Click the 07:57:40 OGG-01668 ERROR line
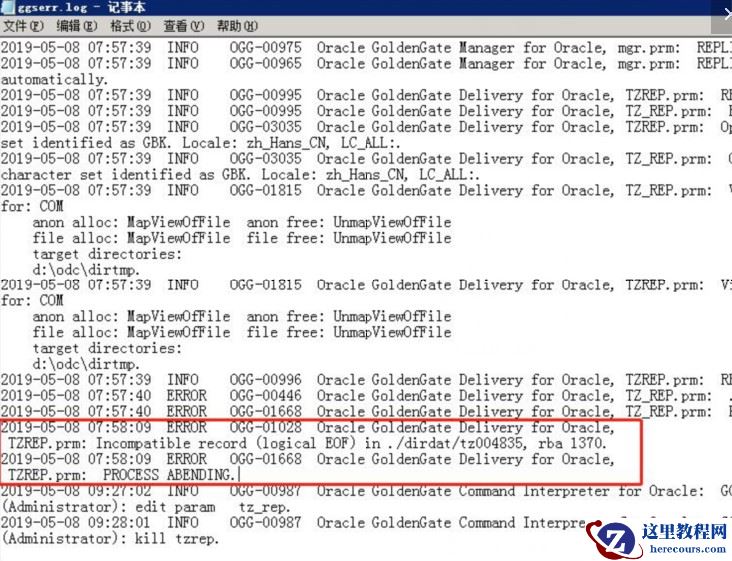This screenshot has width=732, height=561. (366, 412)
